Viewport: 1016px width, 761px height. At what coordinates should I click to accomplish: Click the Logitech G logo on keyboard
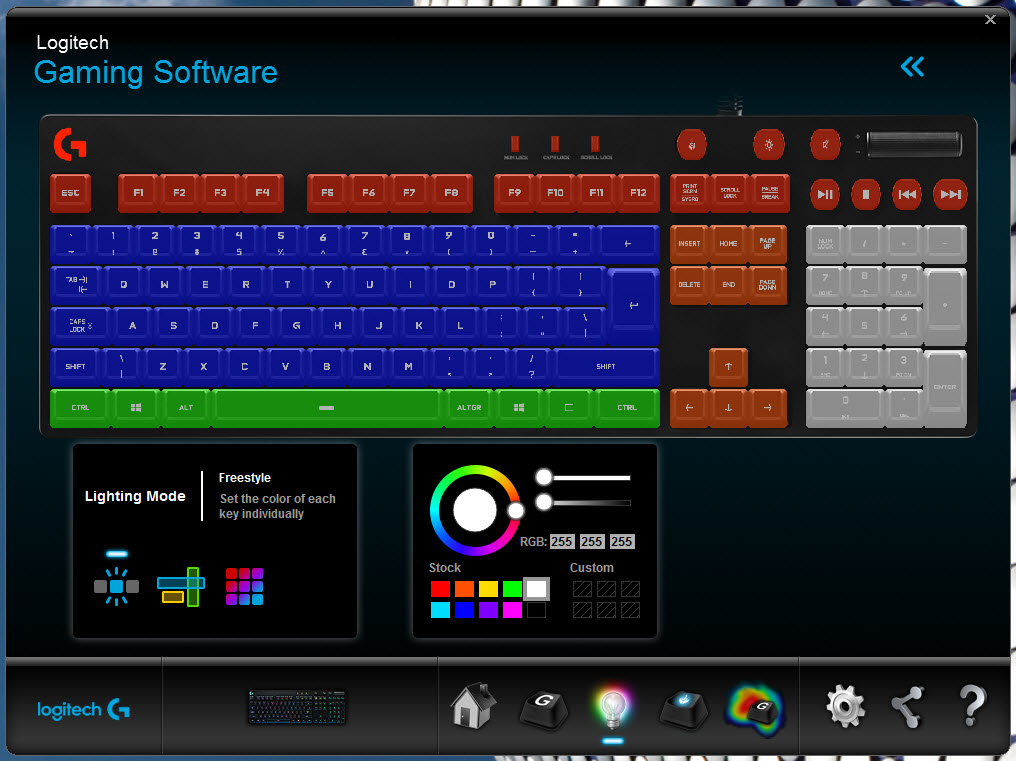pos(70,144)
